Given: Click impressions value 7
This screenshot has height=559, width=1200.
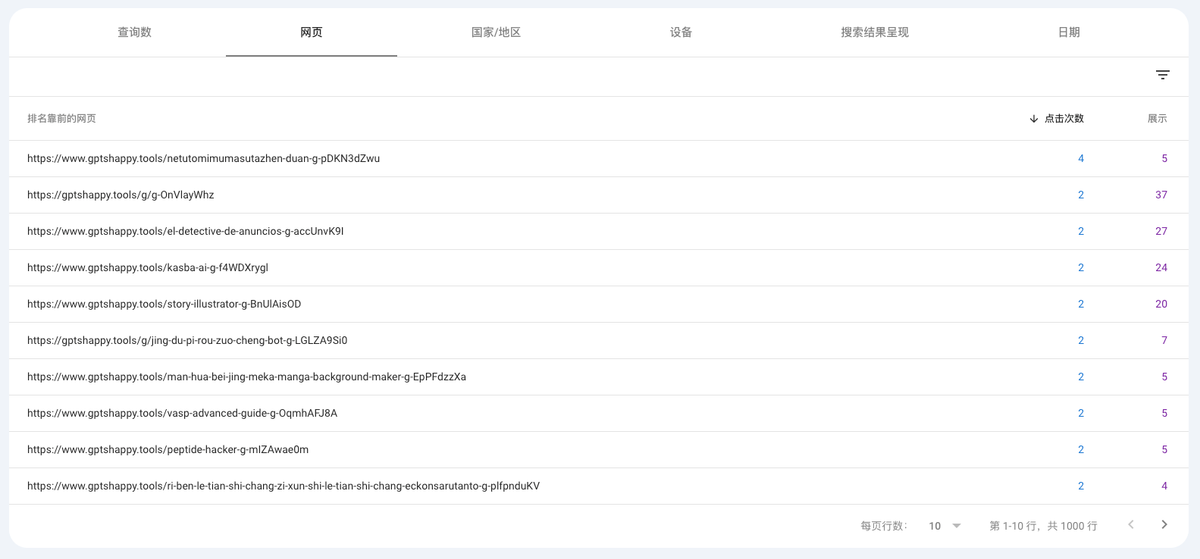Looking at the screenshot, I should coord(1164,341).
